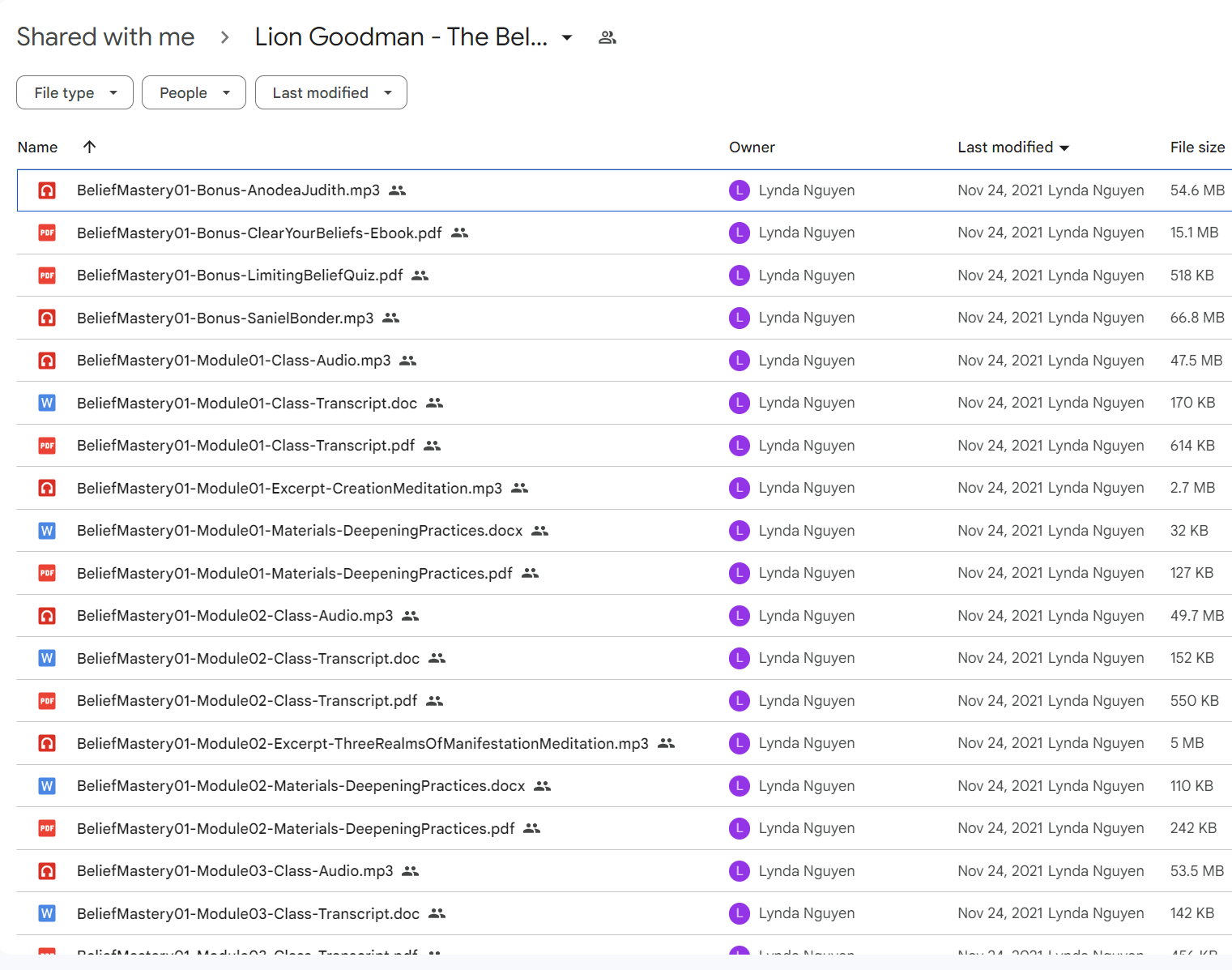
Task: Select file BeliefMastery01-Module03-Class-Audio.mp3
Action: [235, 871]
